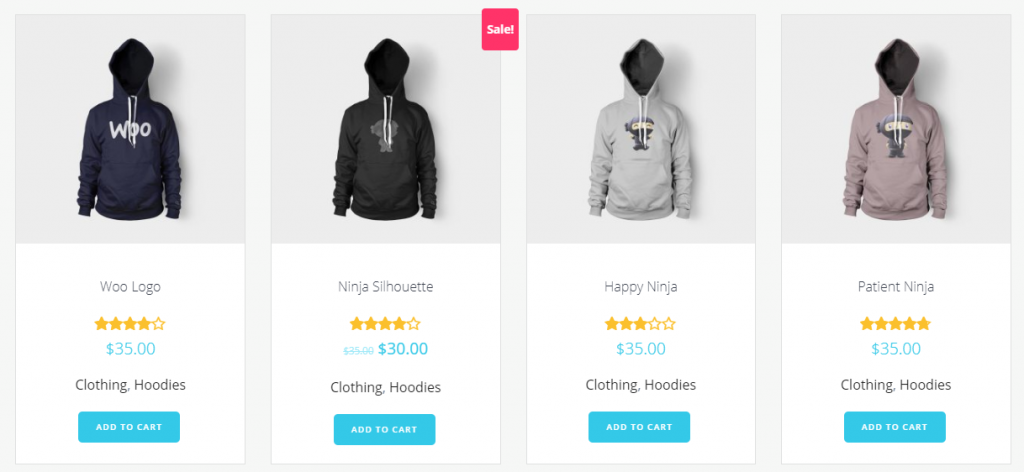Open the Happy Ninja hoodie image
This screenshot has width=1024, height=472.
click(641, 129)
